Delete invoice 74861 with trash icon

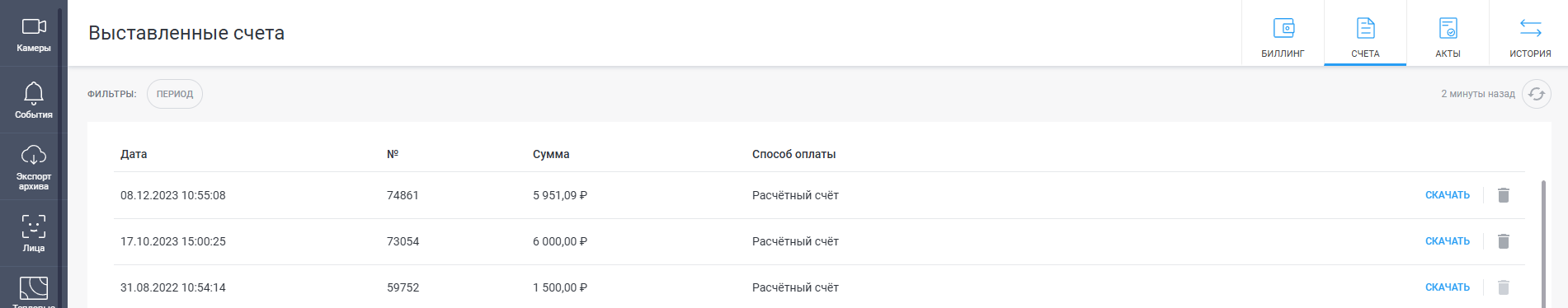1504,195
